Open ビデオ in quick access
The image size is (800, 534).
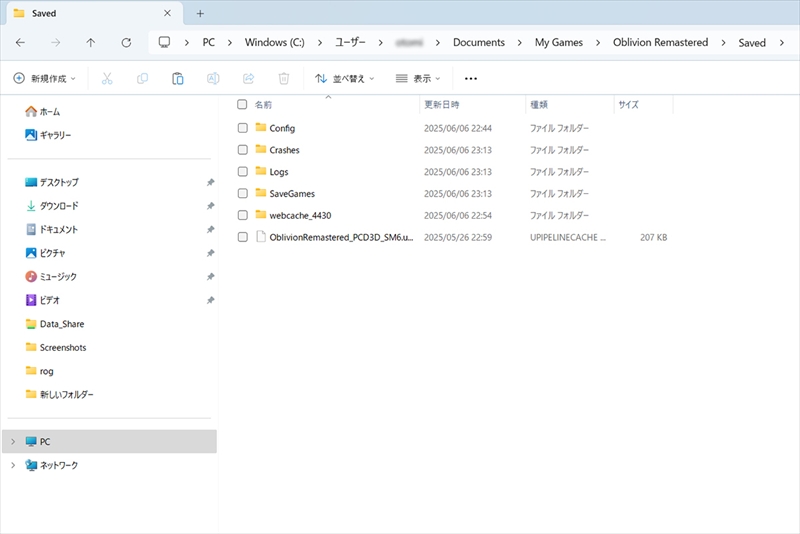[x=43, y=300]
